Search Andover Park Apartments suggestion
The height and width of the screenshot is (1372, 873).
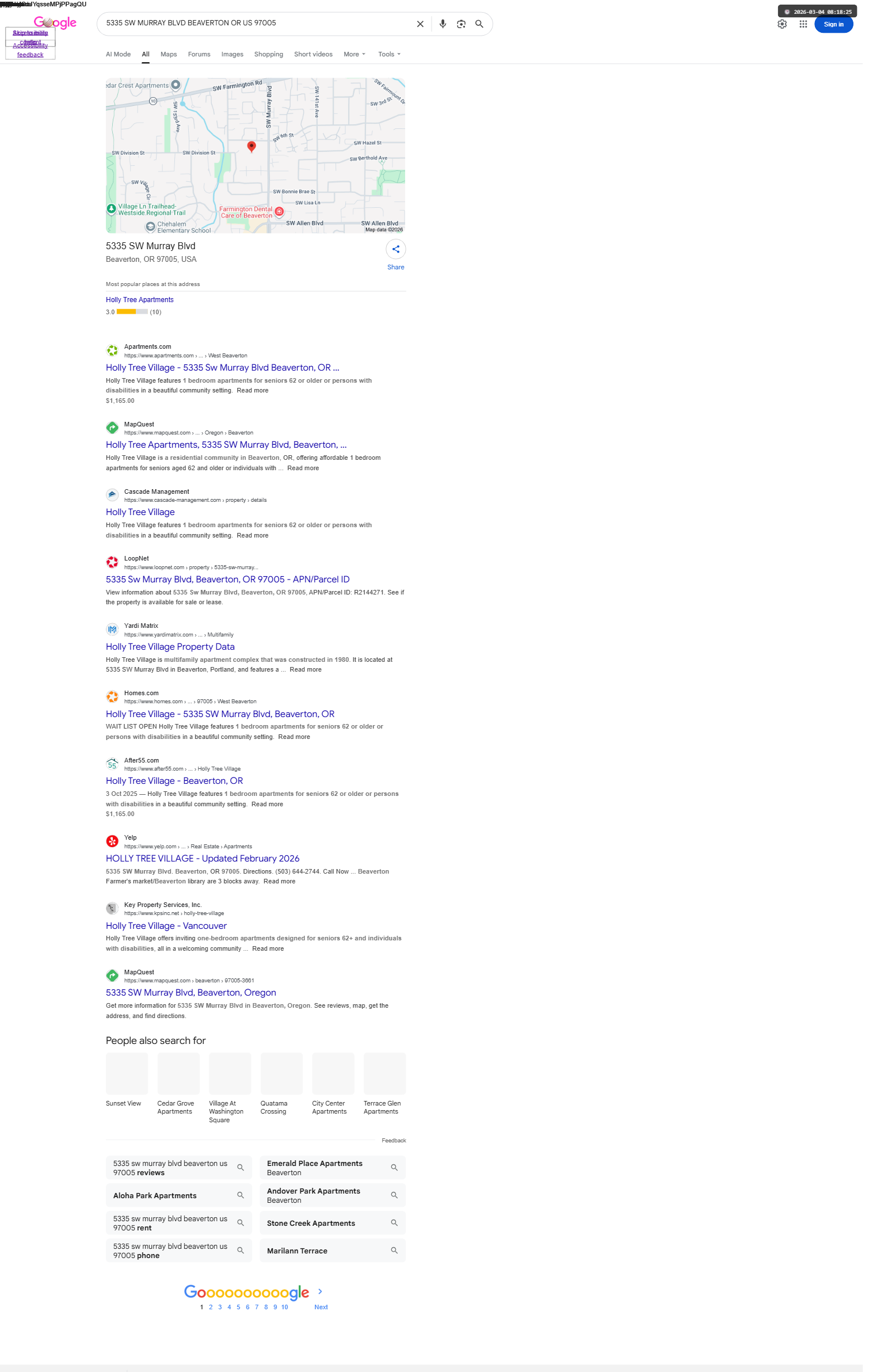point(333,1195)
